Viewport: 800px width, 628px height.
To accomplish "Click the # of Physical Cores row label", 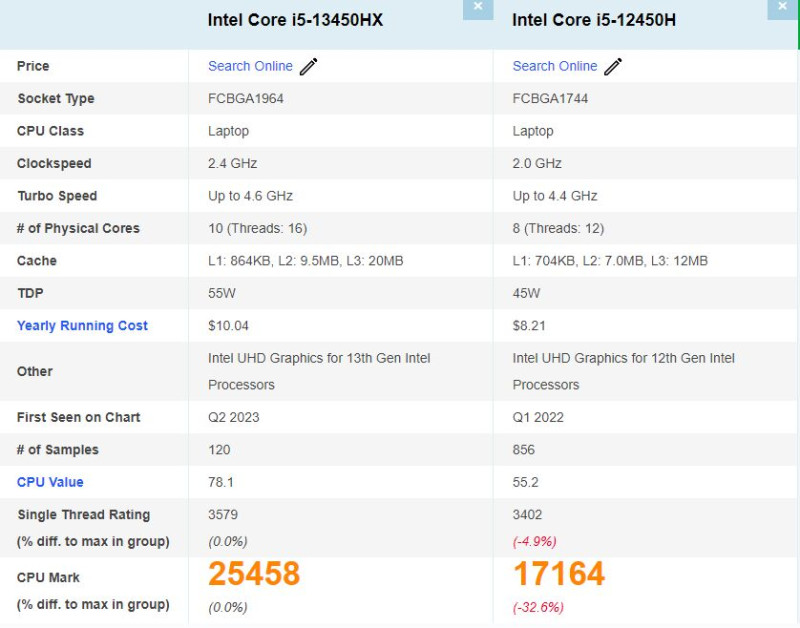I will click(78, 228).
